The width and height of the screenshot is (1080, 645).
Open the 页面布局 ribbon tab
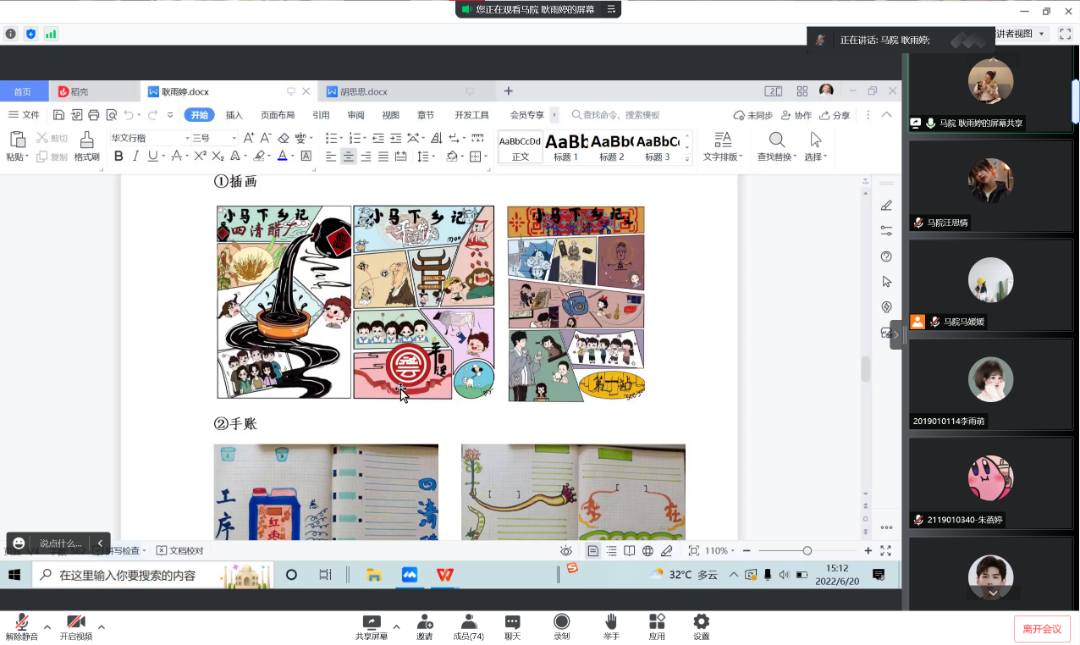278,115
